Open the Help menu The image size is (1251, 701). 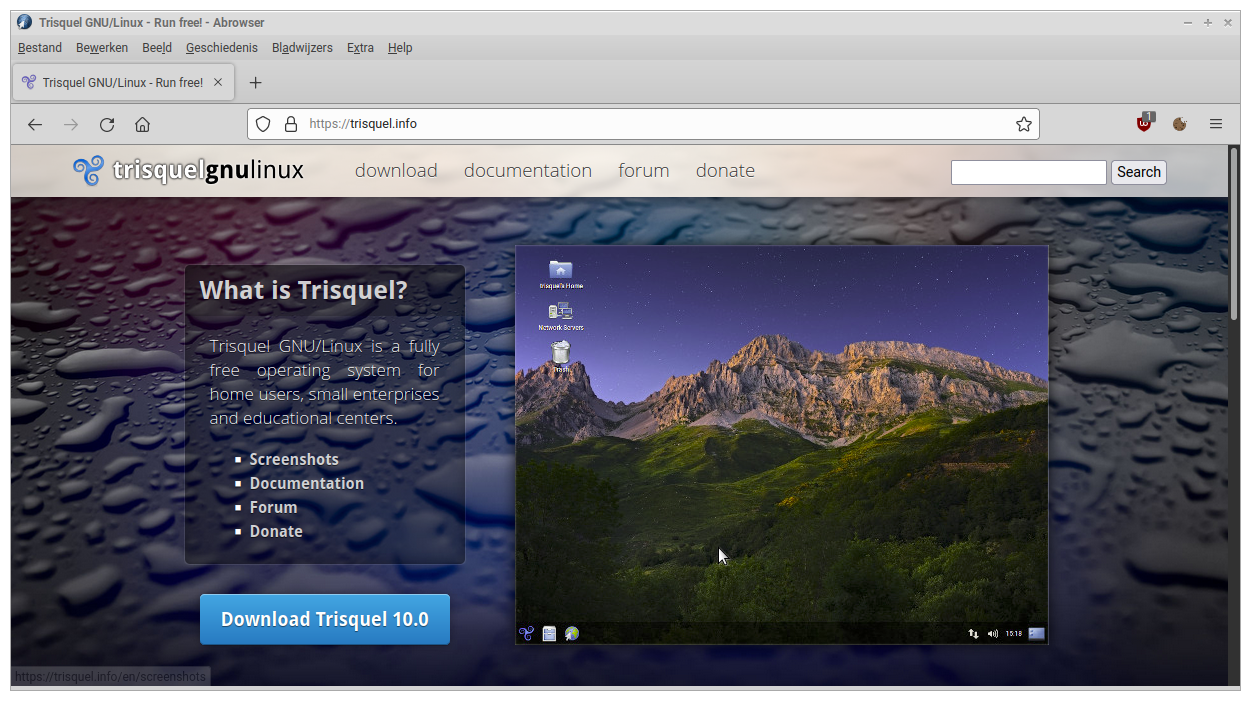coord(400,48)
